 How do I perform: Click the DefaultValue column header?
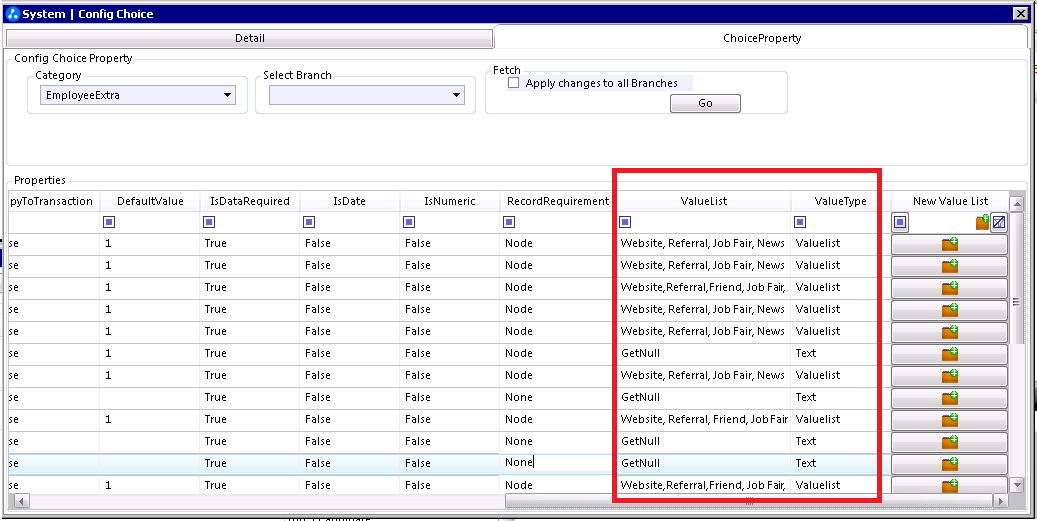[x=150, y=201]
